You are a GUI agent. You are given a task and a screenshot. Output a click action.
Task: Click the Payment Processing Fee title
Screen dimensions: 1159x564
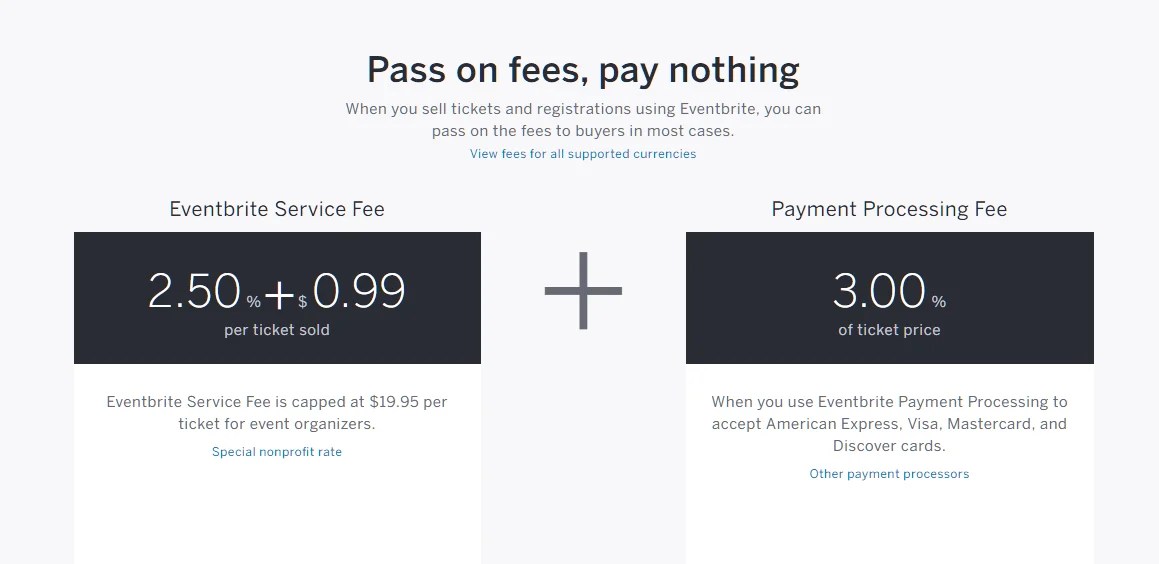889,209
